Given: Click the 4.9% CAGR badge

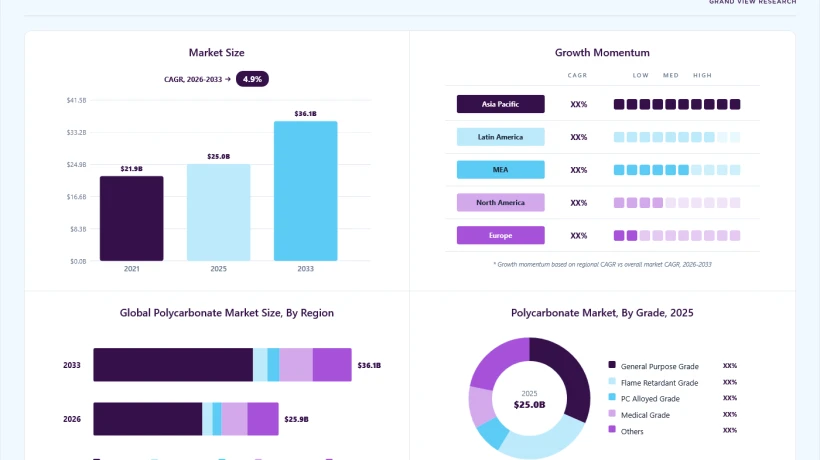Looking at the screenshot, I should click(x=252, y=79).
